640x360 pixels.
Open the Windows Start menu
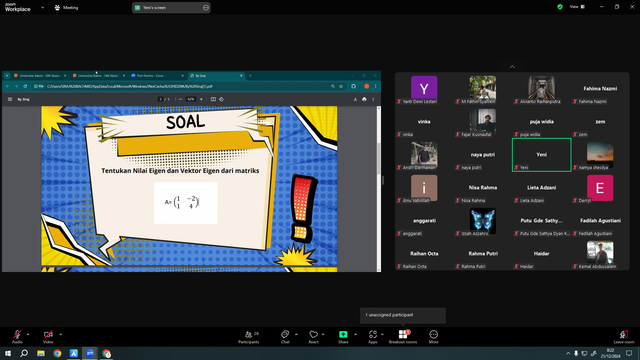pyautogui.click(x=8, y=353)
